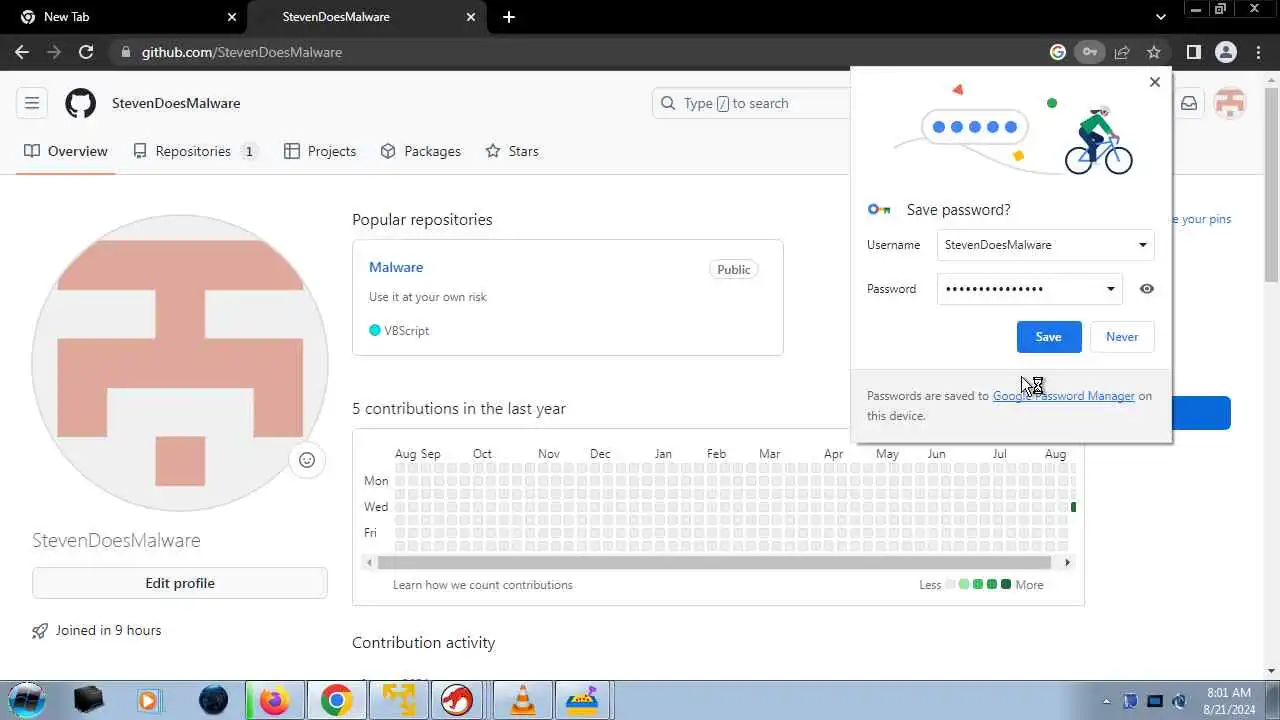Set status with the smiley icon
Image resolution: width=1280 pixels, height=720 pixels.
click(x=307, y=460)
